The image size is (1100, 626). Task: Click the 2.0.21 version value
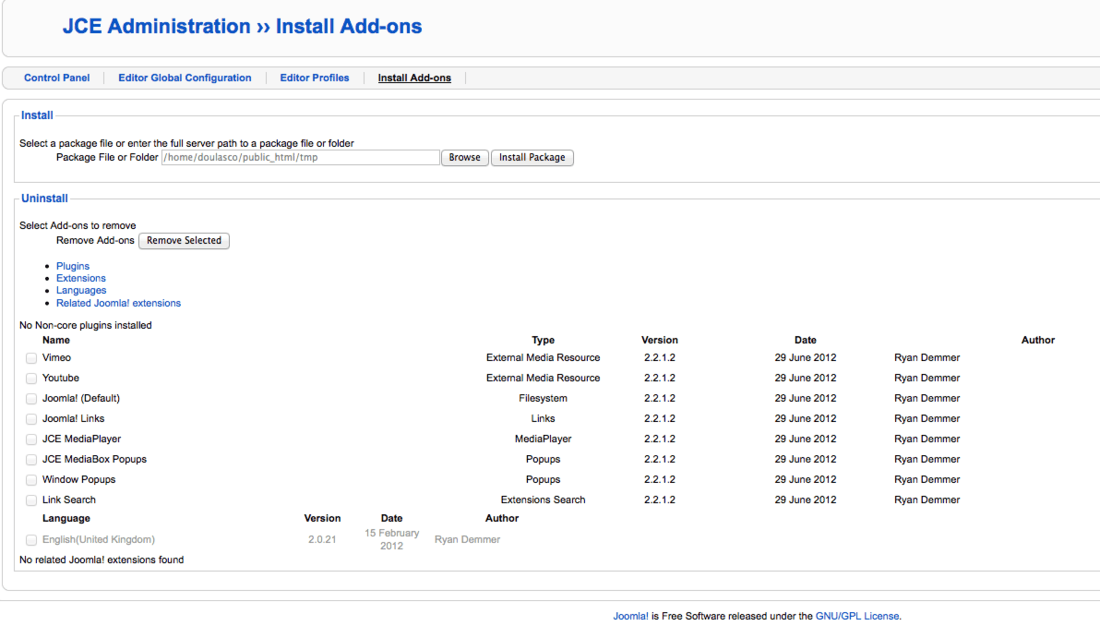322,539
